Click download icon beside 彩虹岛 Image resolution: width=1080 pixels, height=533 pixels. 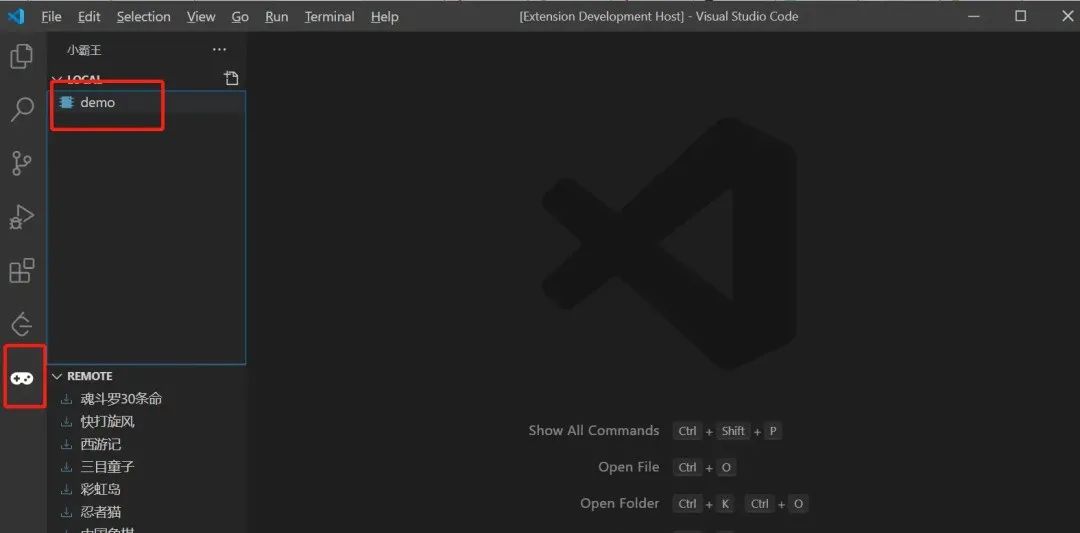click(66, 490)
